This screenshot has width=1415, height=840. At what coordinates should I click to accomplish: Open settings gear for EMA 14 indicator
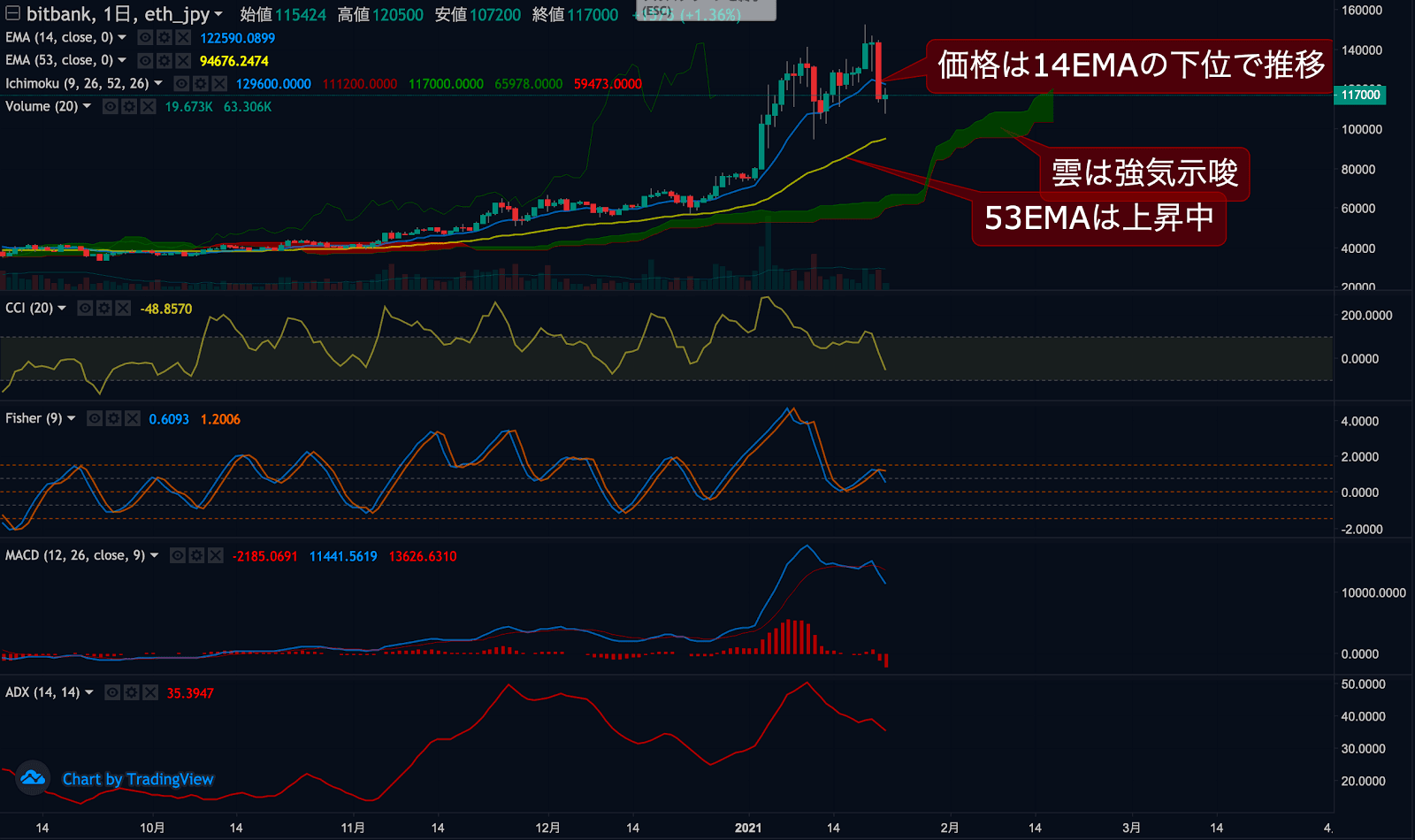[x=164, y=38]
